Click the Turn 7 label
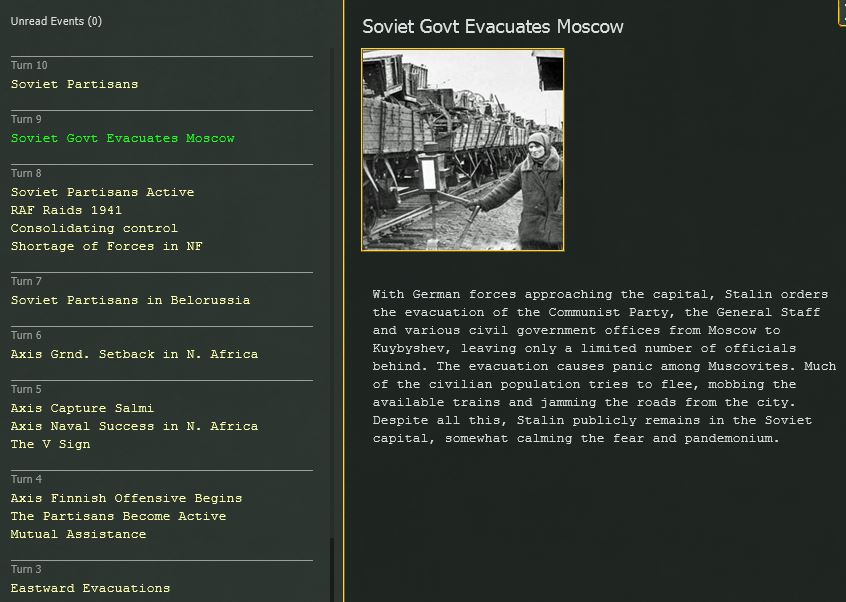This screenshot has width=846, height=602. coord(26,281)
